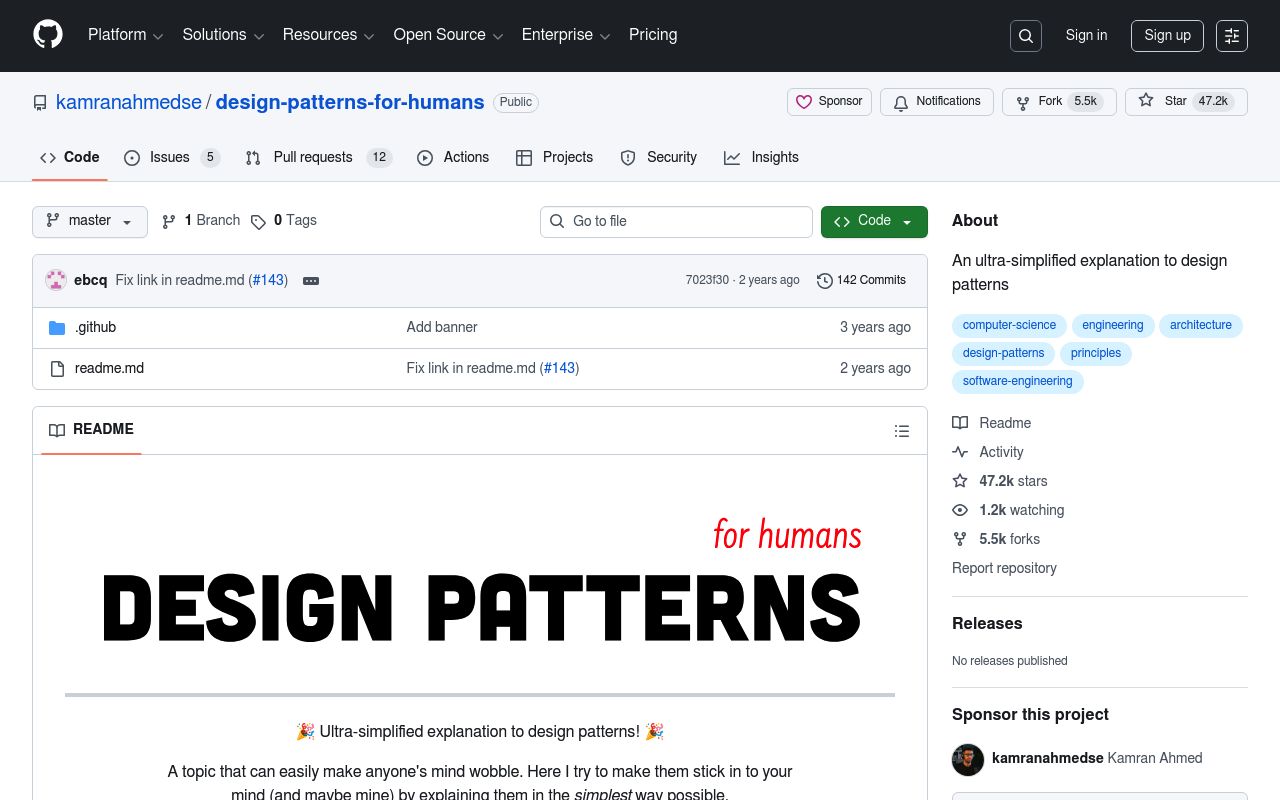The height and width of the screenshot is (800, 1280).
Task: Open the search icon in the header
Action: point(1026,36)
